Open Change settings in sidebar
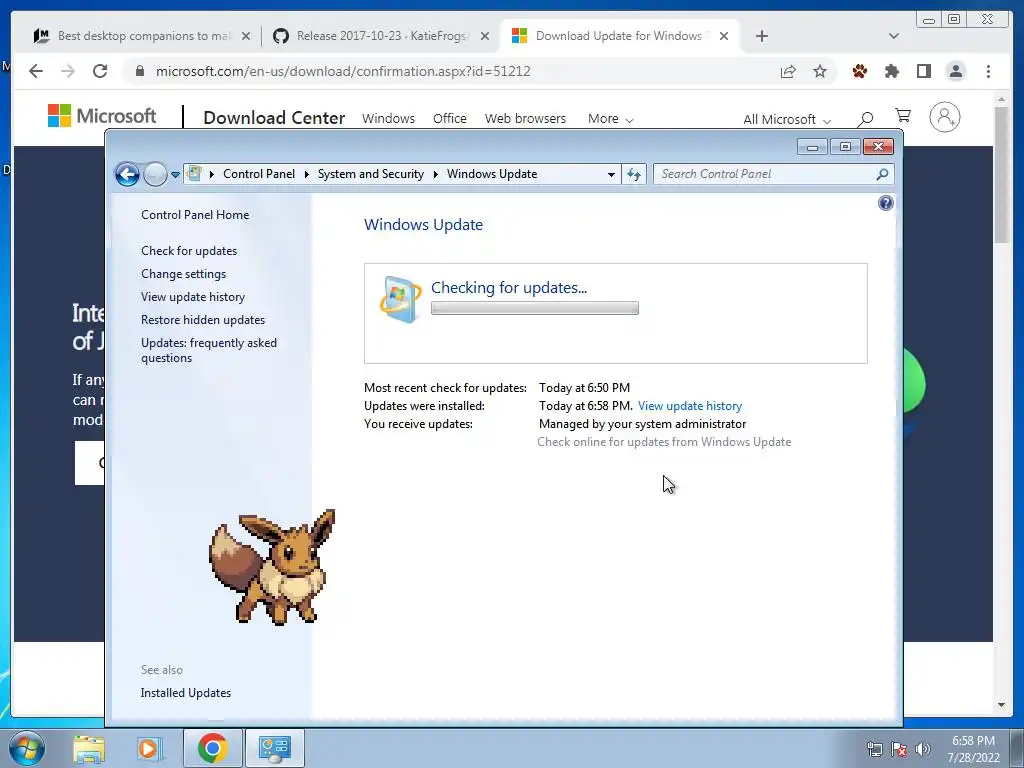Viewport: 1024px width, 768px height. pyautogui.click(x=184, y=274)
